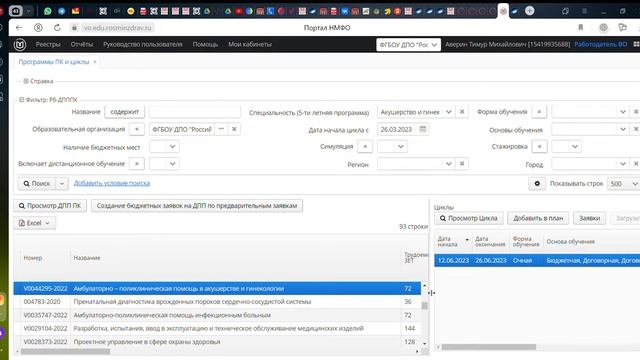The width and height of the screenshot is (640, 360).
Task: Click the Просмотр ДПП ПК button
Action: 50,206
